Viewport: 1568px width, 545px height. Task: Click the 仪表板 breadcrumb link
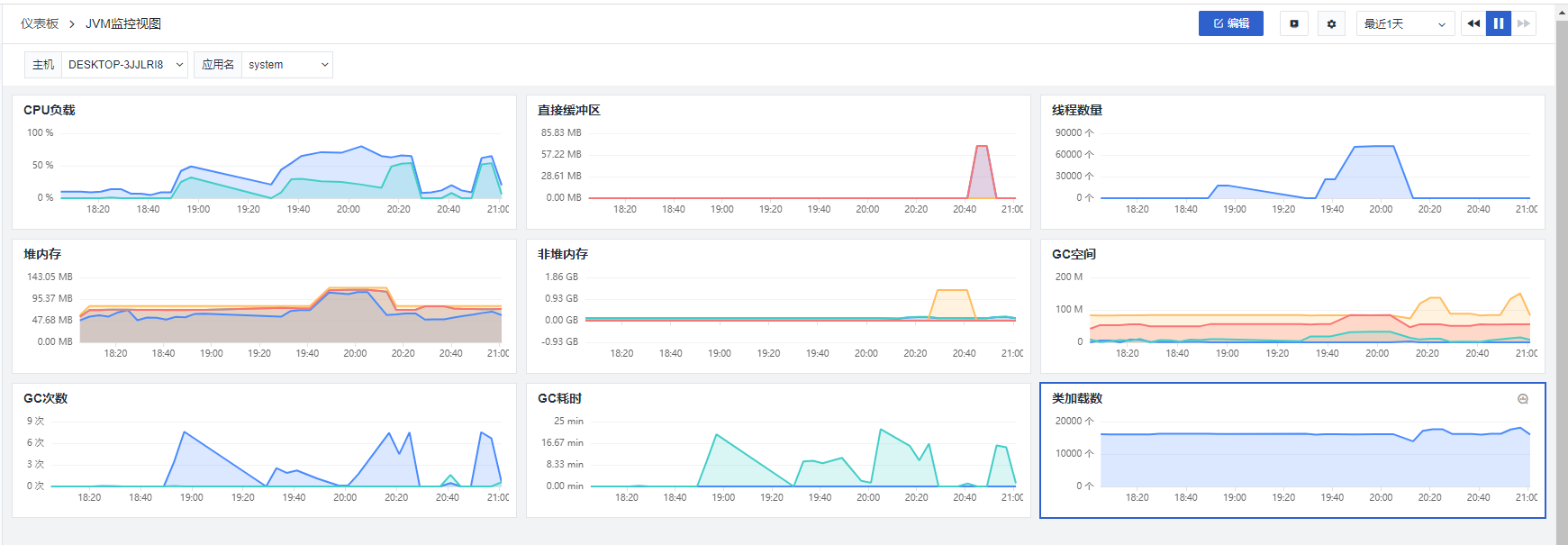40,23
